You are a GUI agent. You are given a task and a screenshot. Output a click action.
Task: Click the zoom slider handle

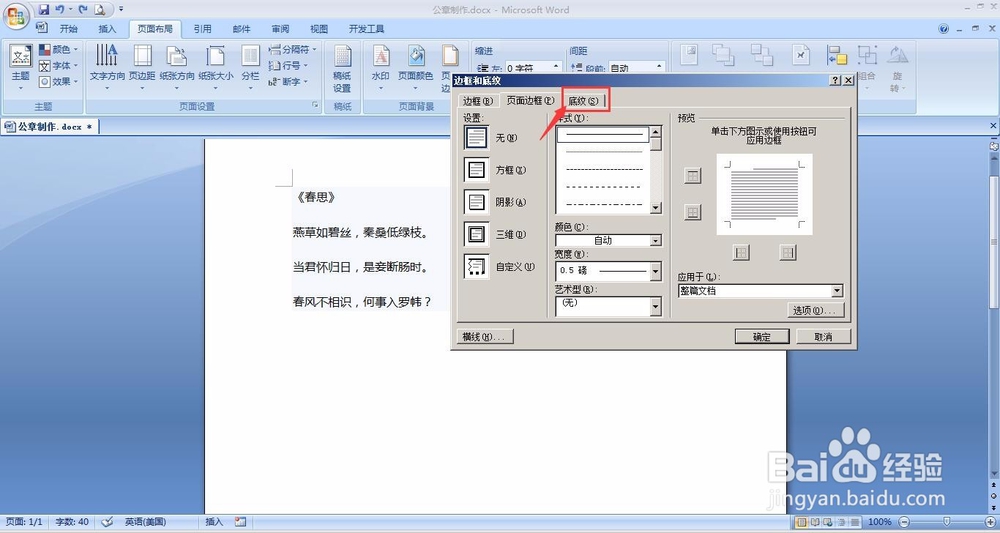pos(946,522)
